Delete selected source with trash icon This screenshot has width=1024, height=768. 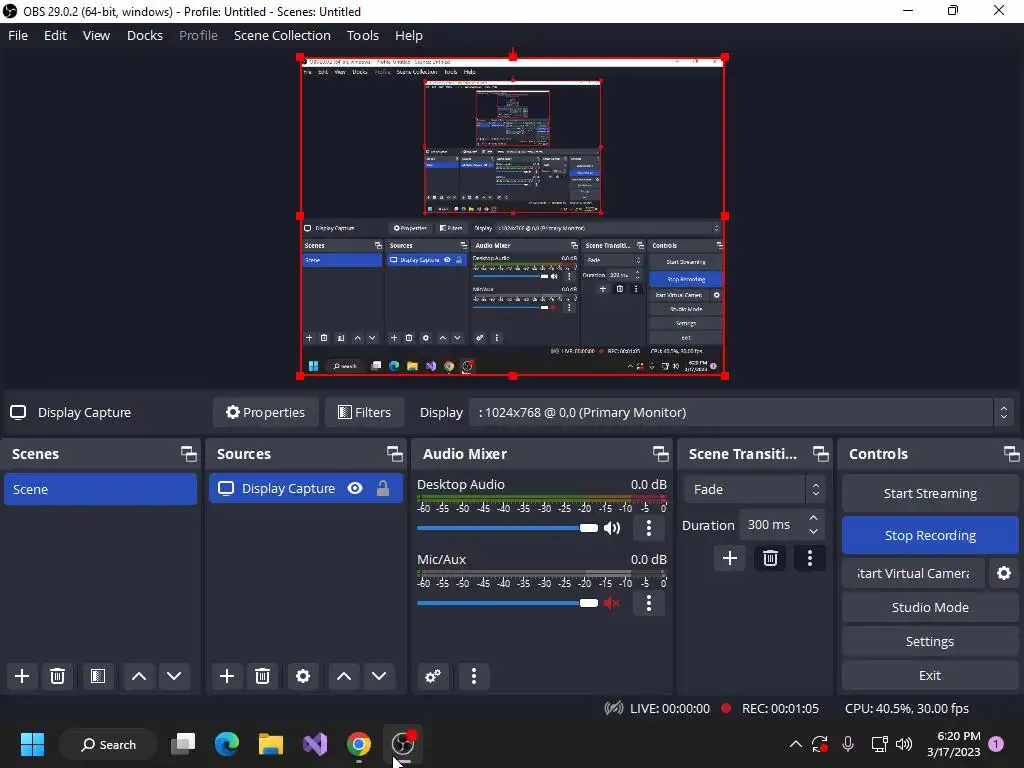[x=263, y=676]
